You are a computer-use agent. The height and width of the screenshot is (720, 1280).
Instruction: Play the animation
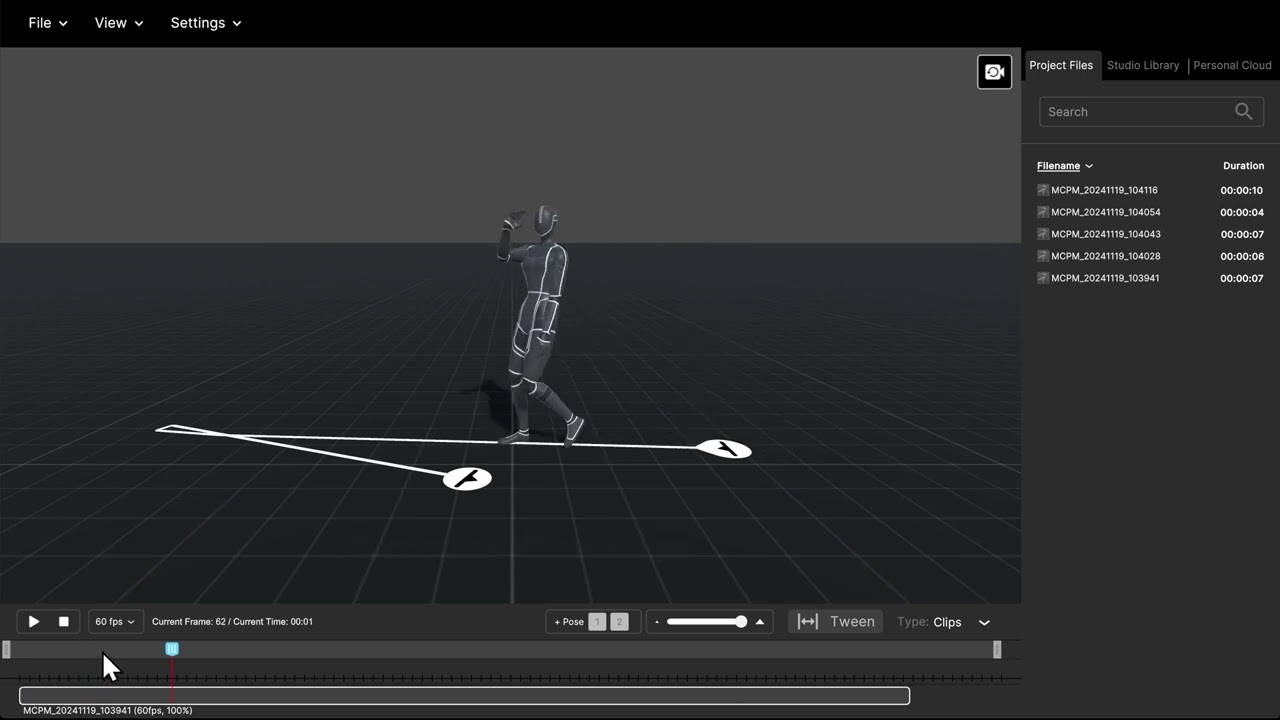click(34, 622)
